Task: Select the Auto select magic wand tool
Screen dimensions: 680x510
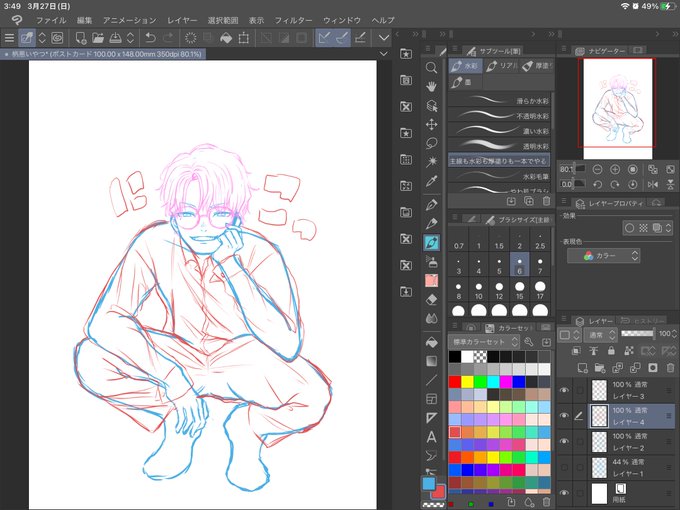Action: pos(431,162)
